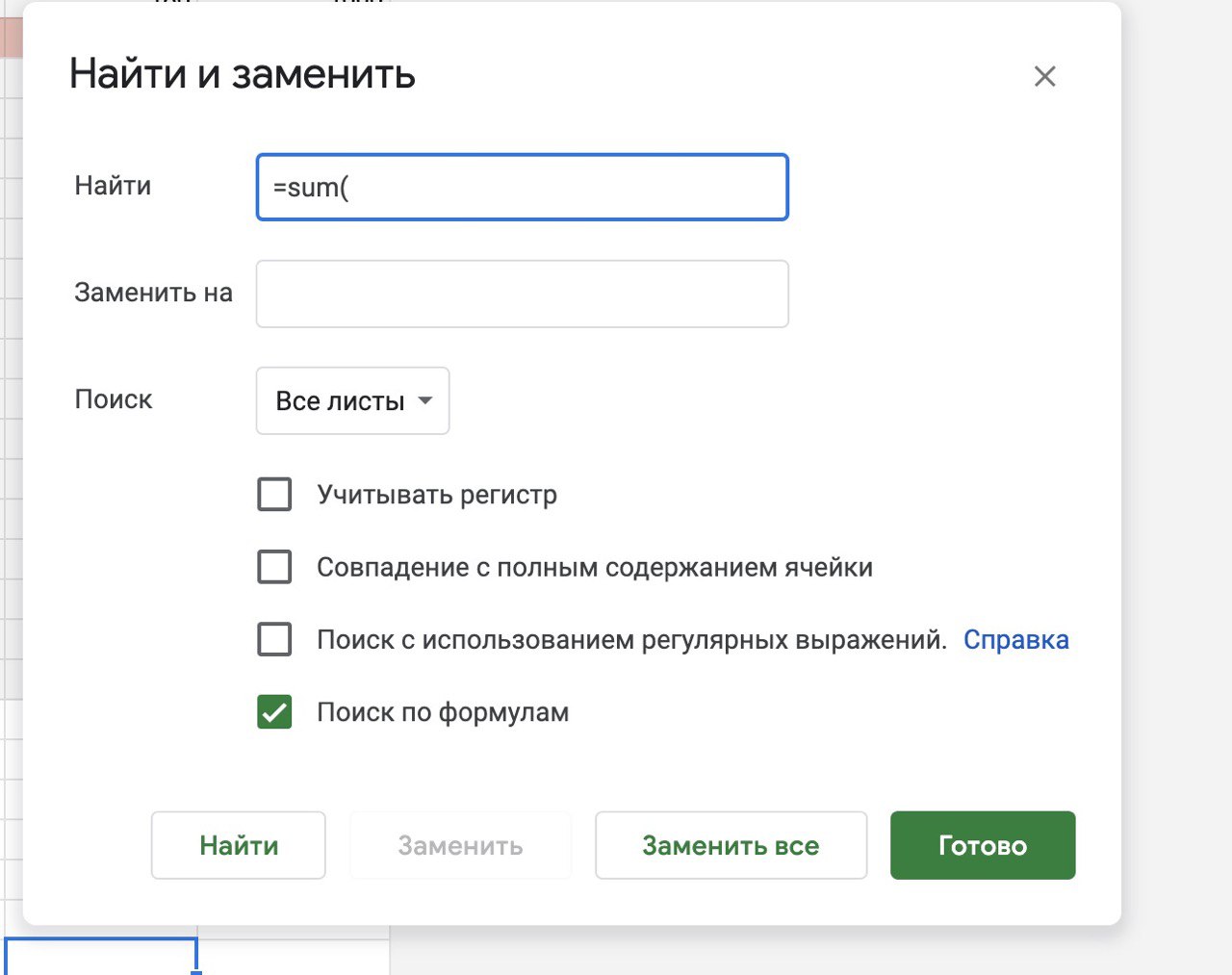Uncheck the green "Поиск по формулам" checkbox

[274, 712]
